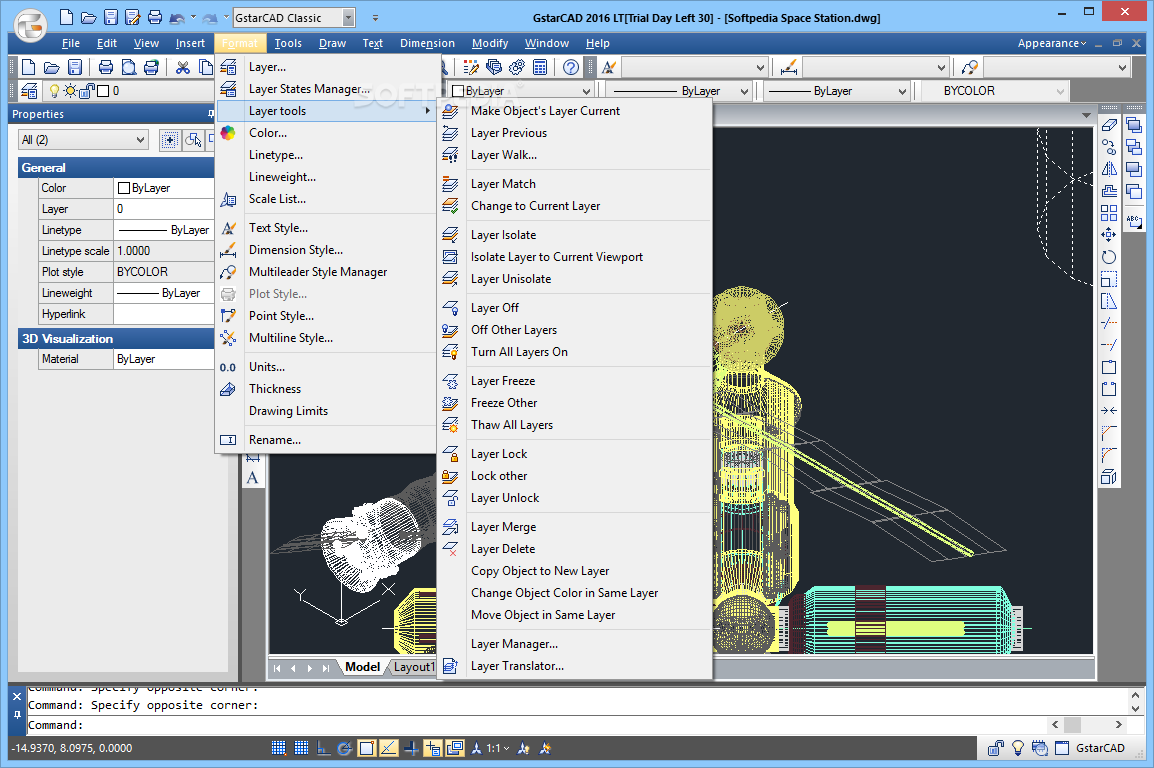Click Bring to Front draw order icon
Screen dimensions: 1154x768
click(x=1134, y=125)
